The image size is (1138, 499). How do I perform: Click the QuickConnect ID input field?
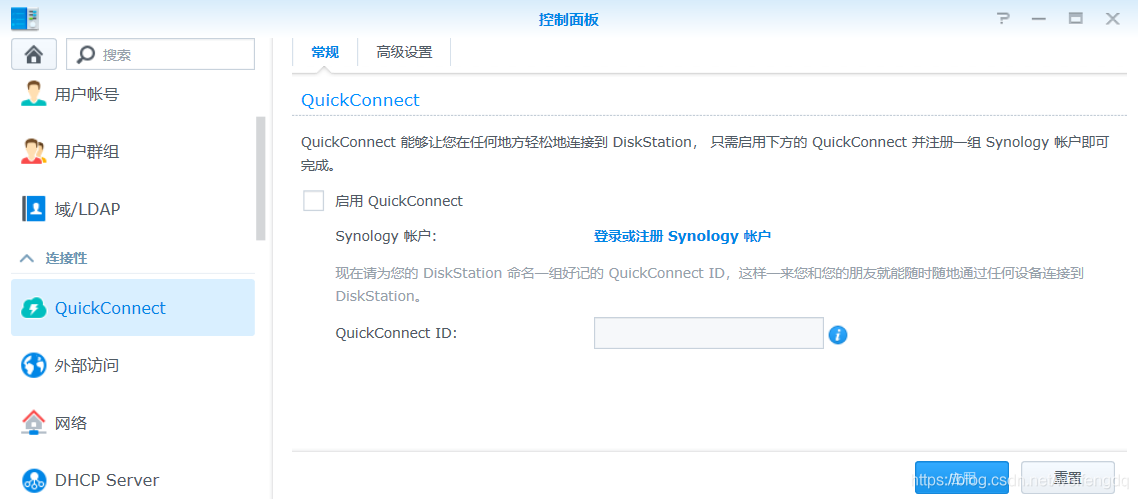(x=708, y=333)
